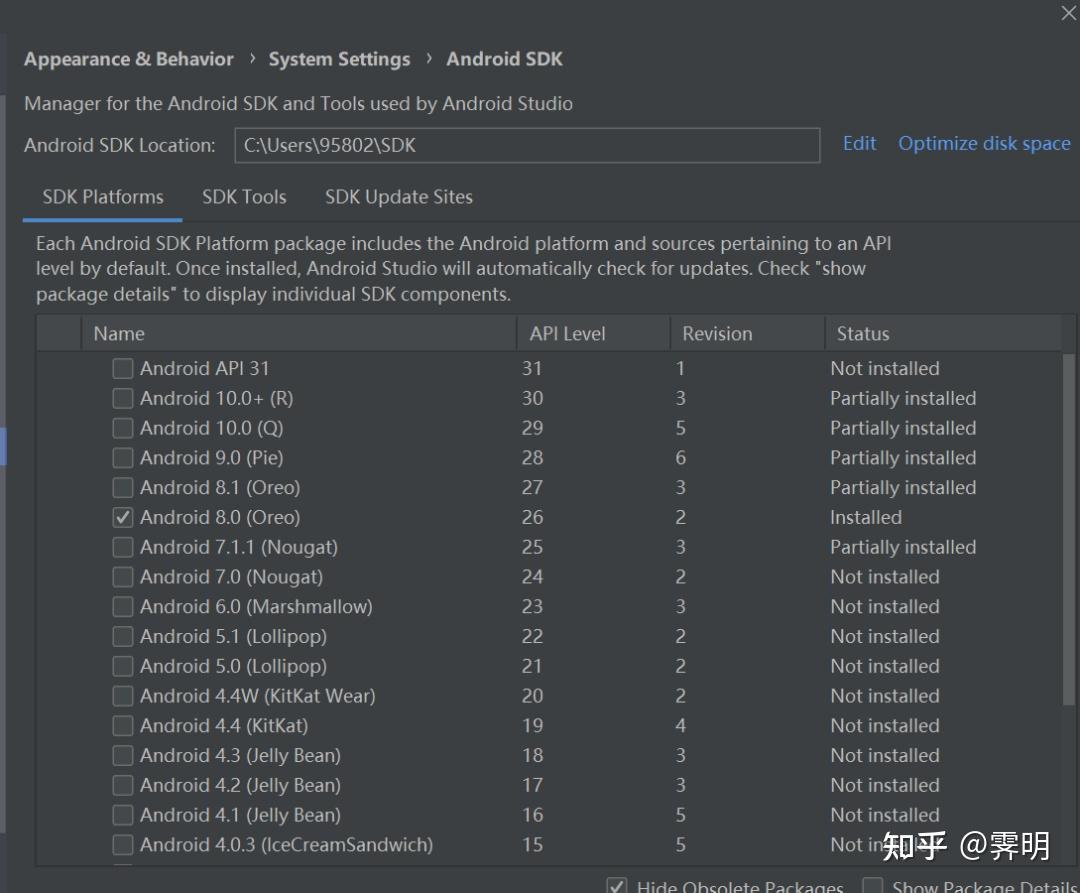The height and width of the screenshot is (893, 1080).
Task: Sort the table by API Level header
Action: point(593,333)
